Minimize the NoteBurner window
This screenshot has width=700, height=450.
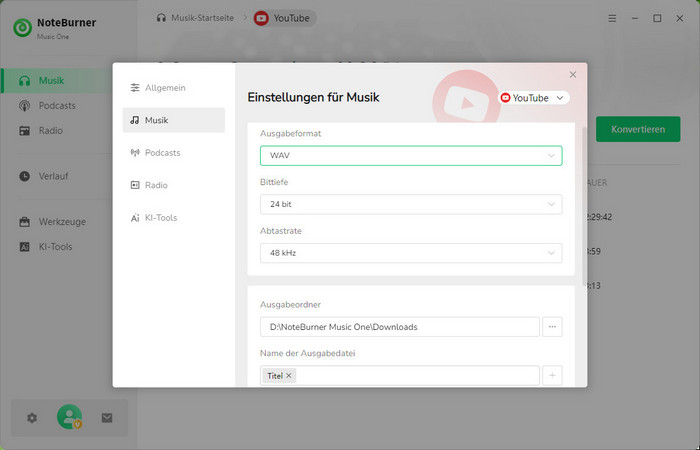point(635,18)
